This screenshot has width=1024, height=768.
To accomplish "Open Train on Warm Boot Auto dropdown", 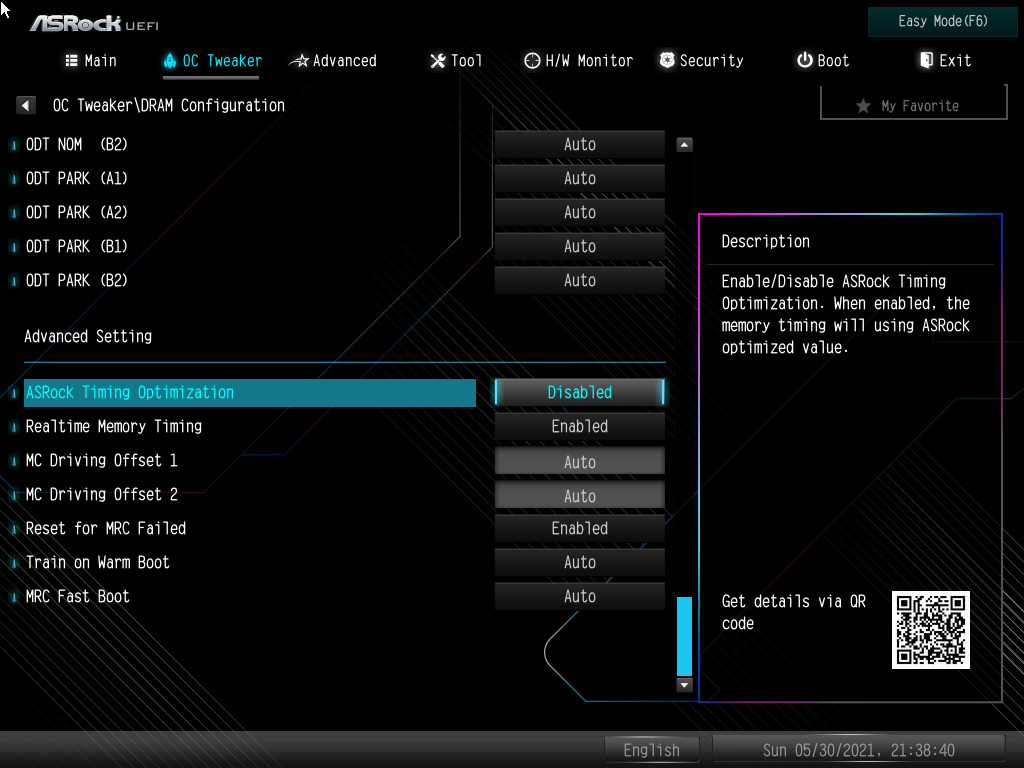I will click(x=580, y=562).
